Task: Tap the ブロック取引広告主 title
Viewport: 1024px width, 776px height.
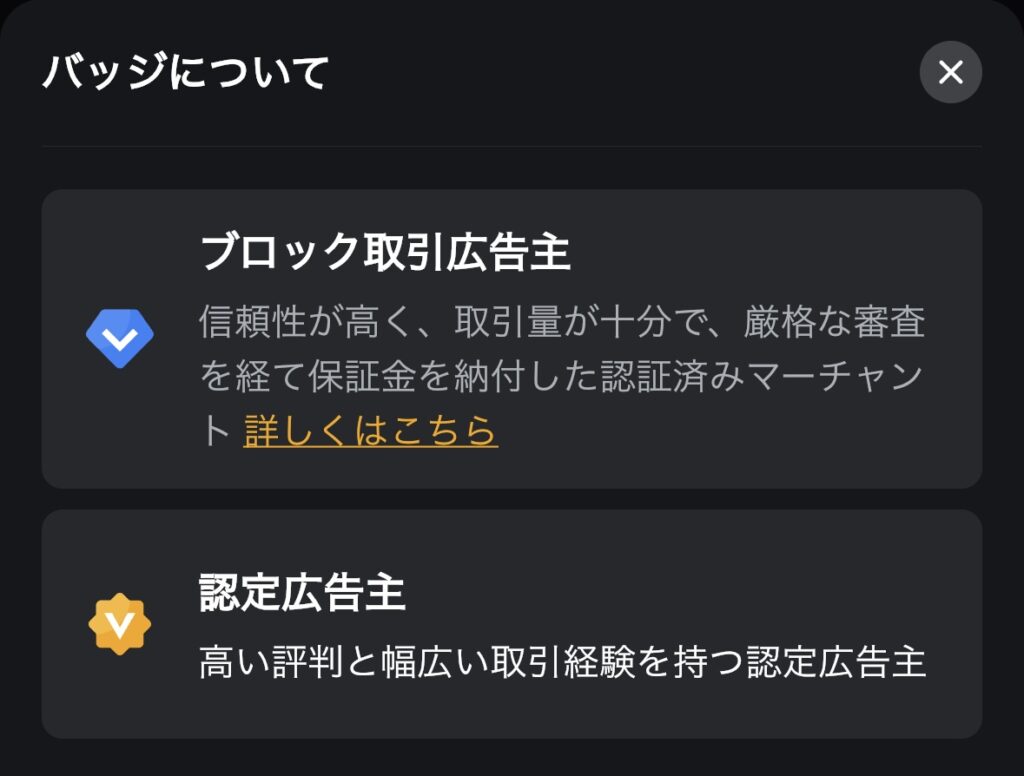Action: pos(385,252)
